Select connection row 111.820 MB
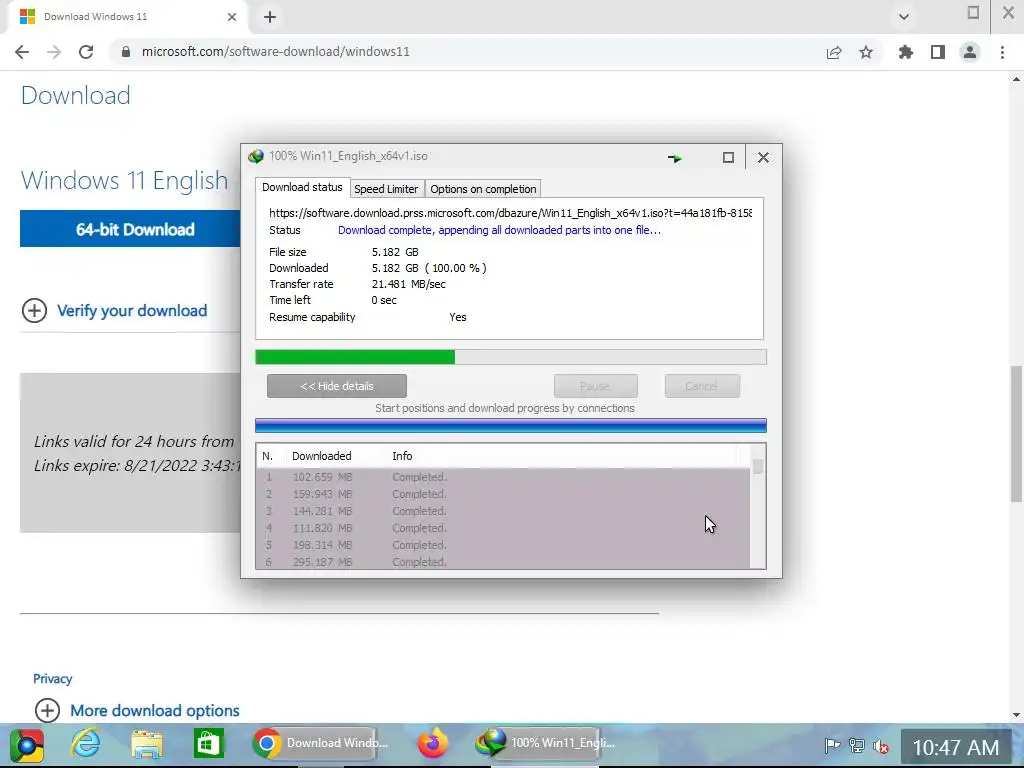 point(503,528)
